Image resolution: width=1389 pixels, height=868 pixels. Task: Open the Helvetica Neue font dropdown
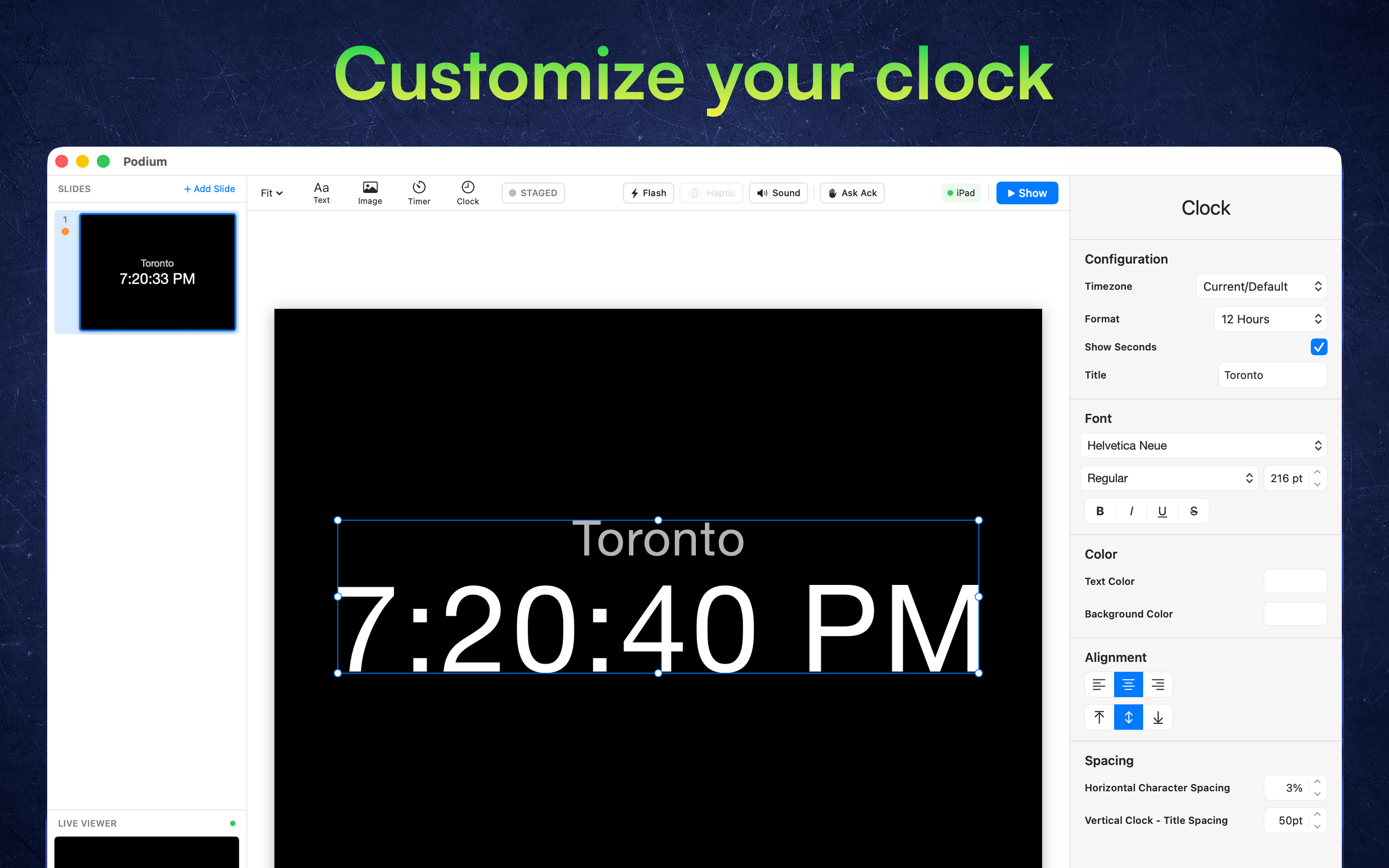(1203, 446)
